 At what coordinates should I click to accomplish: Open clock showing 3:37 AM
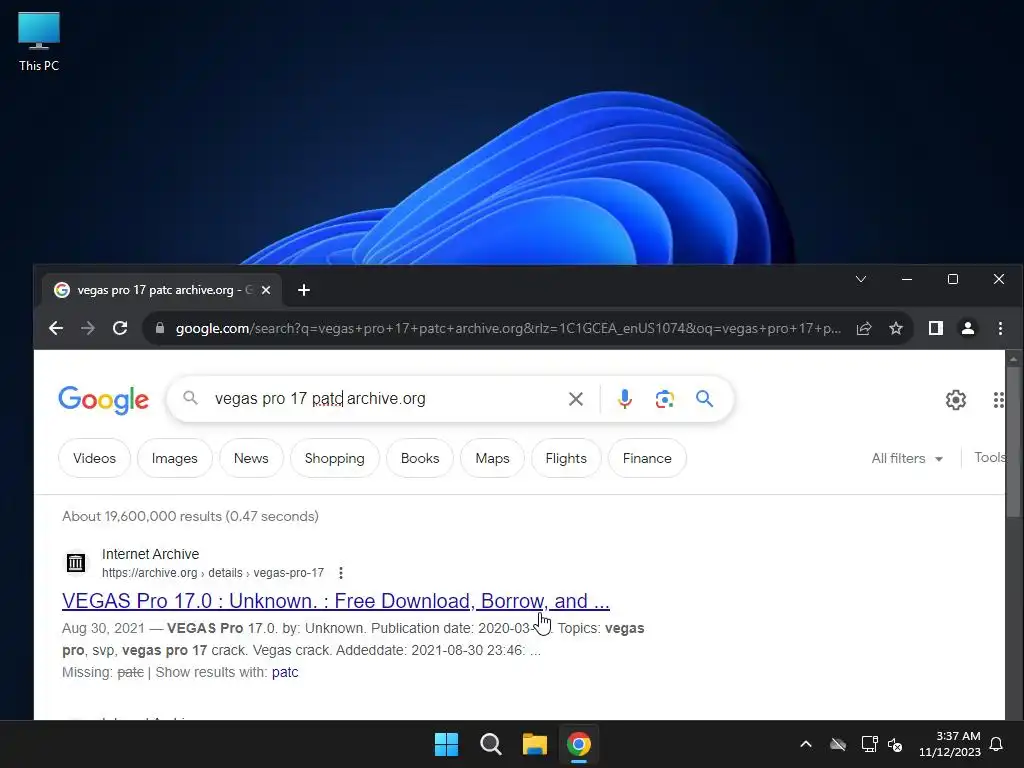pos(950,744)
